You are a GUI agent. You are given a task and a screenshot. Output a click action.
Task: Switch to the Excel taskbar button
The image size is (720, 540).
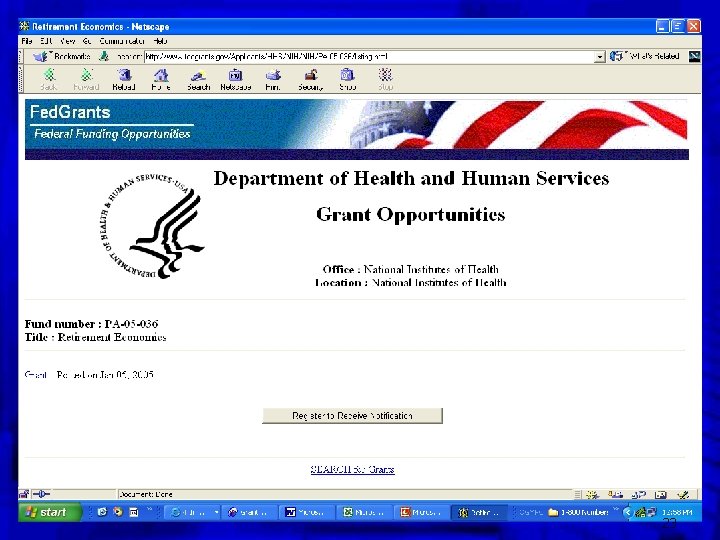coord(365,512)
